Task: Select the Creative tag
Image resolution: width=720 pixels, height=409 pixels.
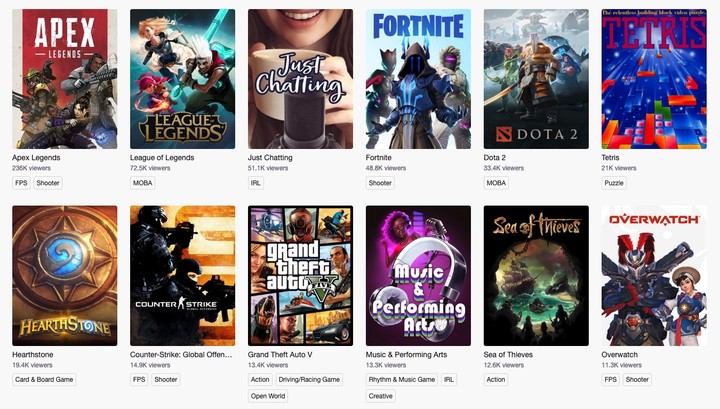Action: (381, 396)
